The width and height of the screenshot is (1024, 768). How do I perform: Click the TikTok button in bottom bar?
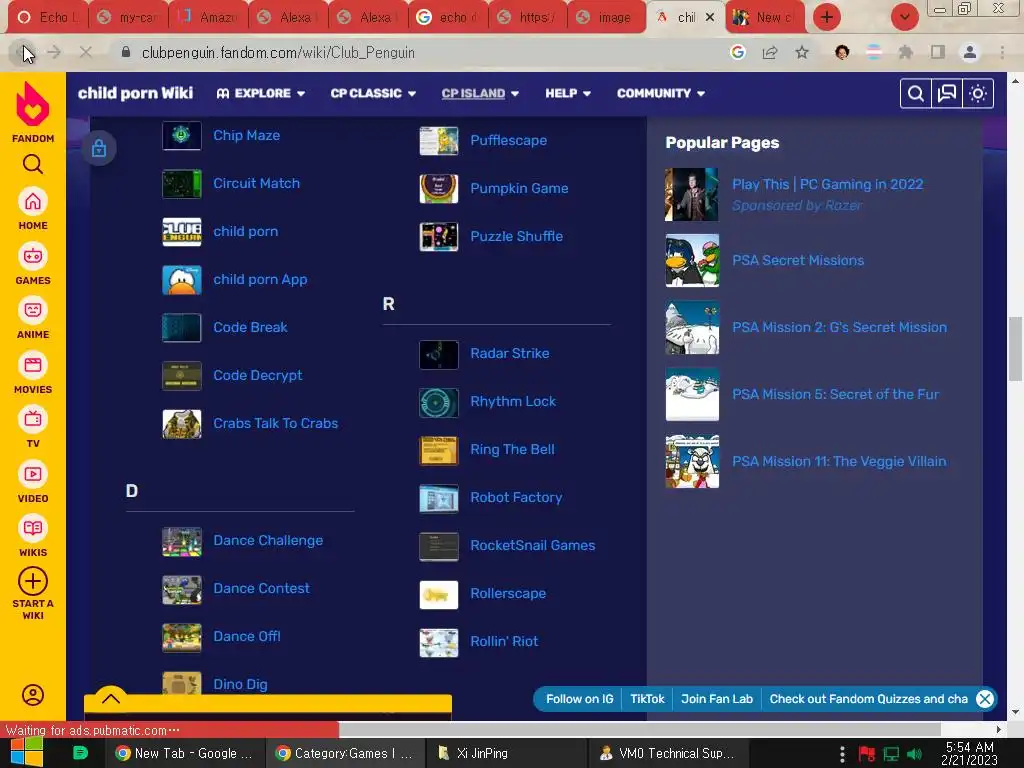click(x=647, y=699)
